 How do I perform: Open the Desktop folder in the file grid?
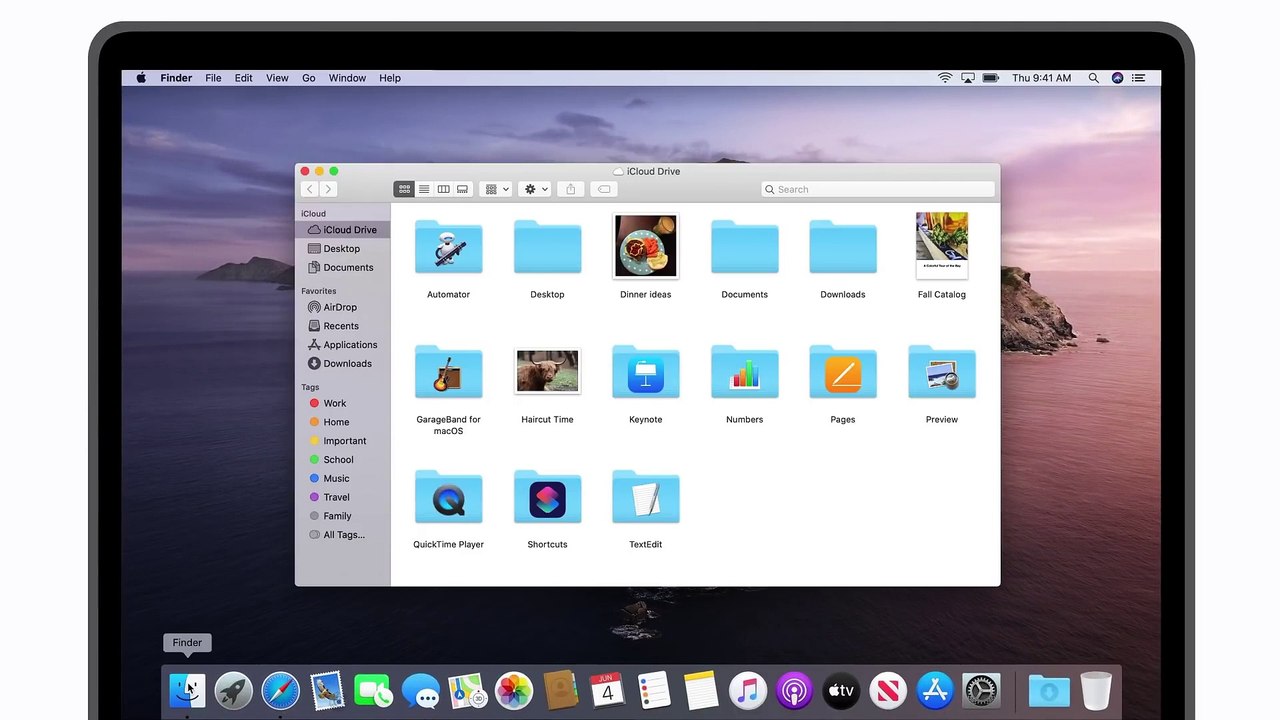coord(547,247)
